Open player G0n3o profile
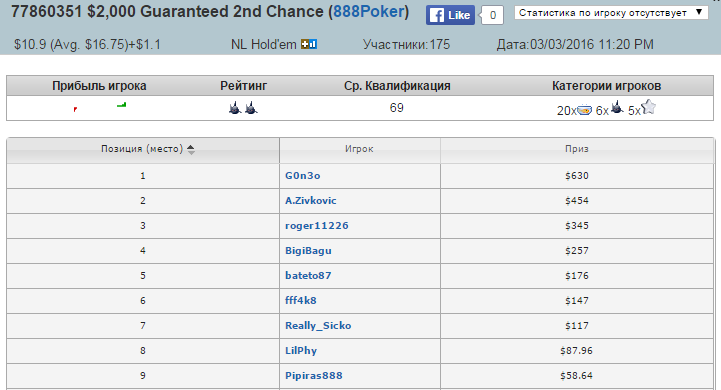721x390 pixels. (303, 176)
